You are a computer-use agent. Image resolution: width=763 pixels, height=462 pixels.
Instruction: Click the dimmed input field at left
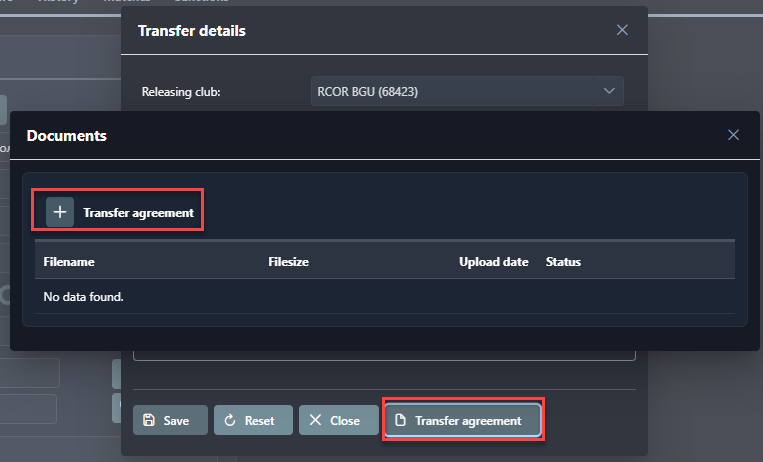pos(30,373)
